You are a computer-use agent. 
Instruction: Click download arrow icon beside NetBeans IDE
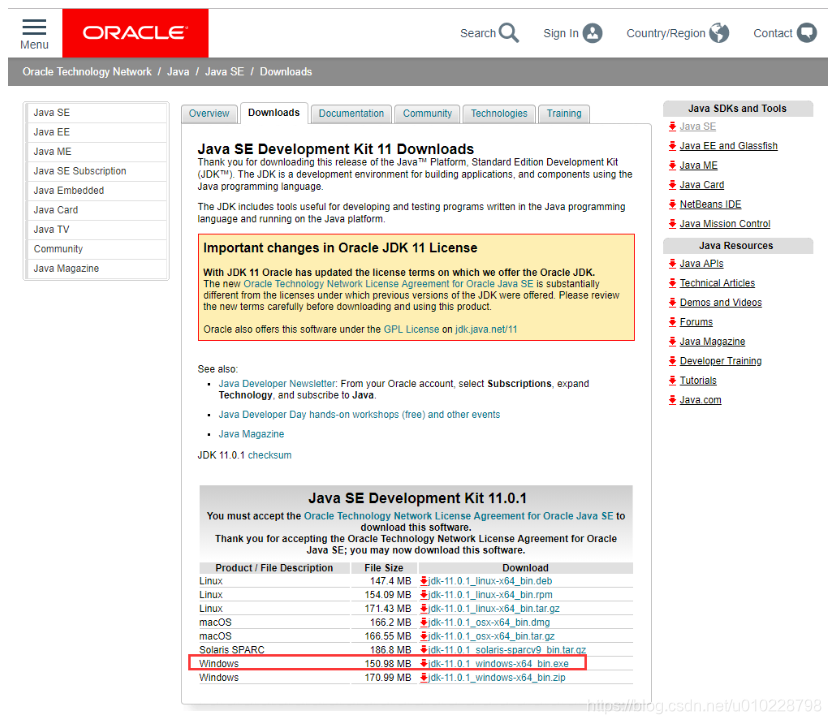click(672, 204)
